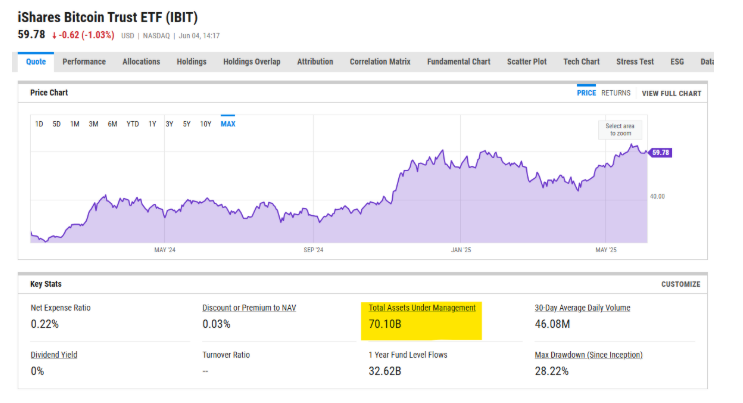Click the 59.78 price marker on chart

point(660,153)
